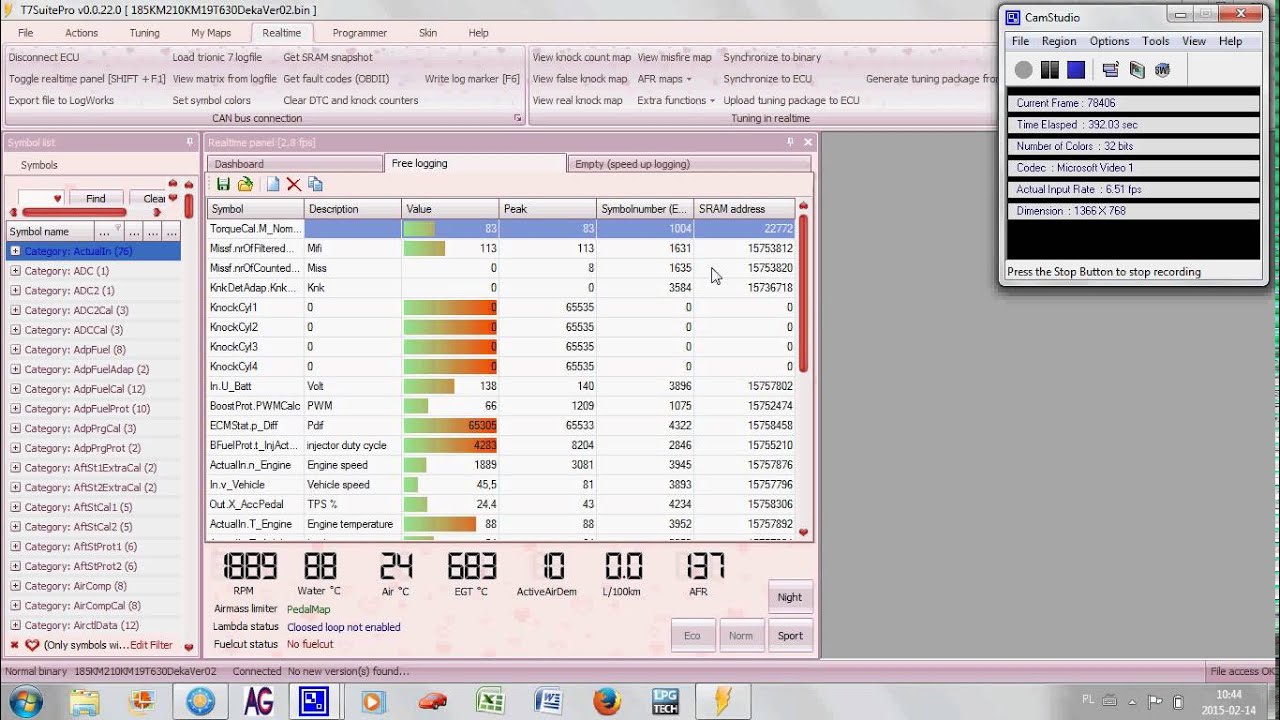Click the LPG TECH taskbar icon
The height and width of the screenshot is (720, 1280).
664,701
